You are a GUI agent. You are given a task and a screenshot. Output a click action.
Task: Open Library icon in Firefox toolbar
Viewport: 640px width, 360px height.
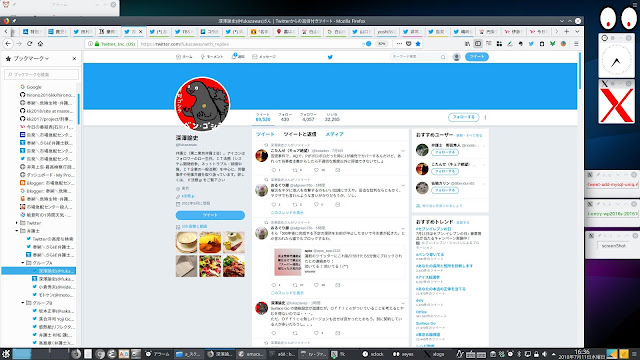[467, 44]
